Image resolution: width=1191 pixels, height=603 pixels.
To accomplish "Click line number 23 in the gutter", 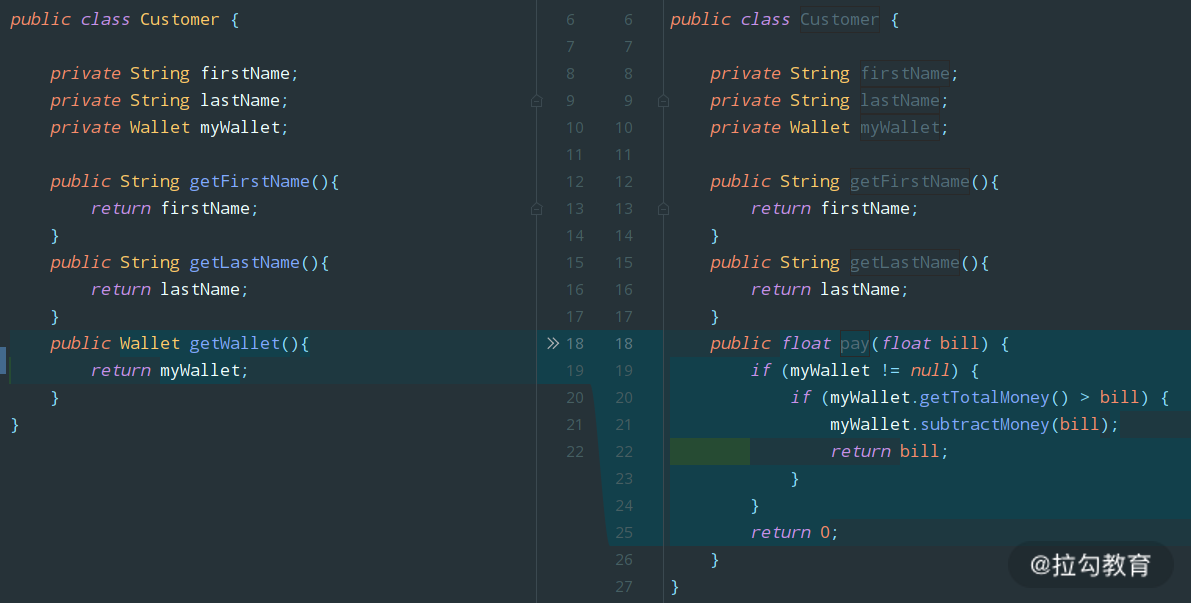I will [624, 478].
